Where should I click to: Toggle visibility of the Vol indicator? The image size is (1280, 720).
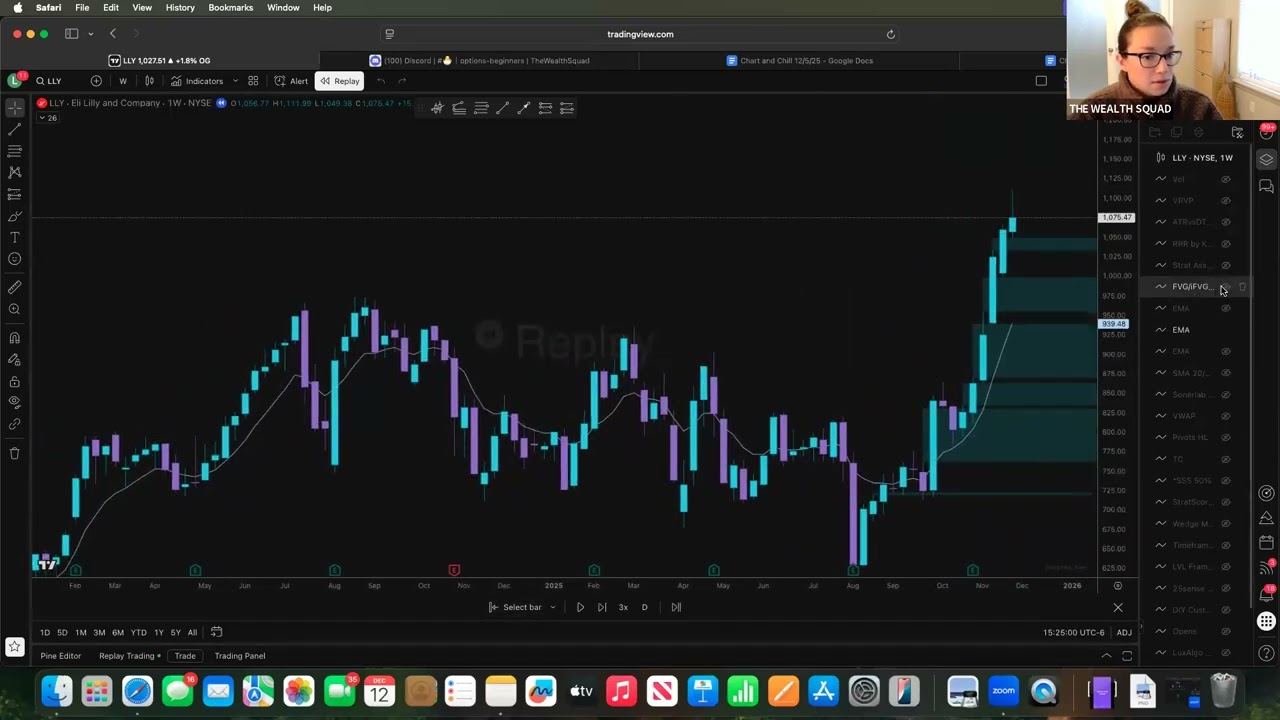(1226, 179)
